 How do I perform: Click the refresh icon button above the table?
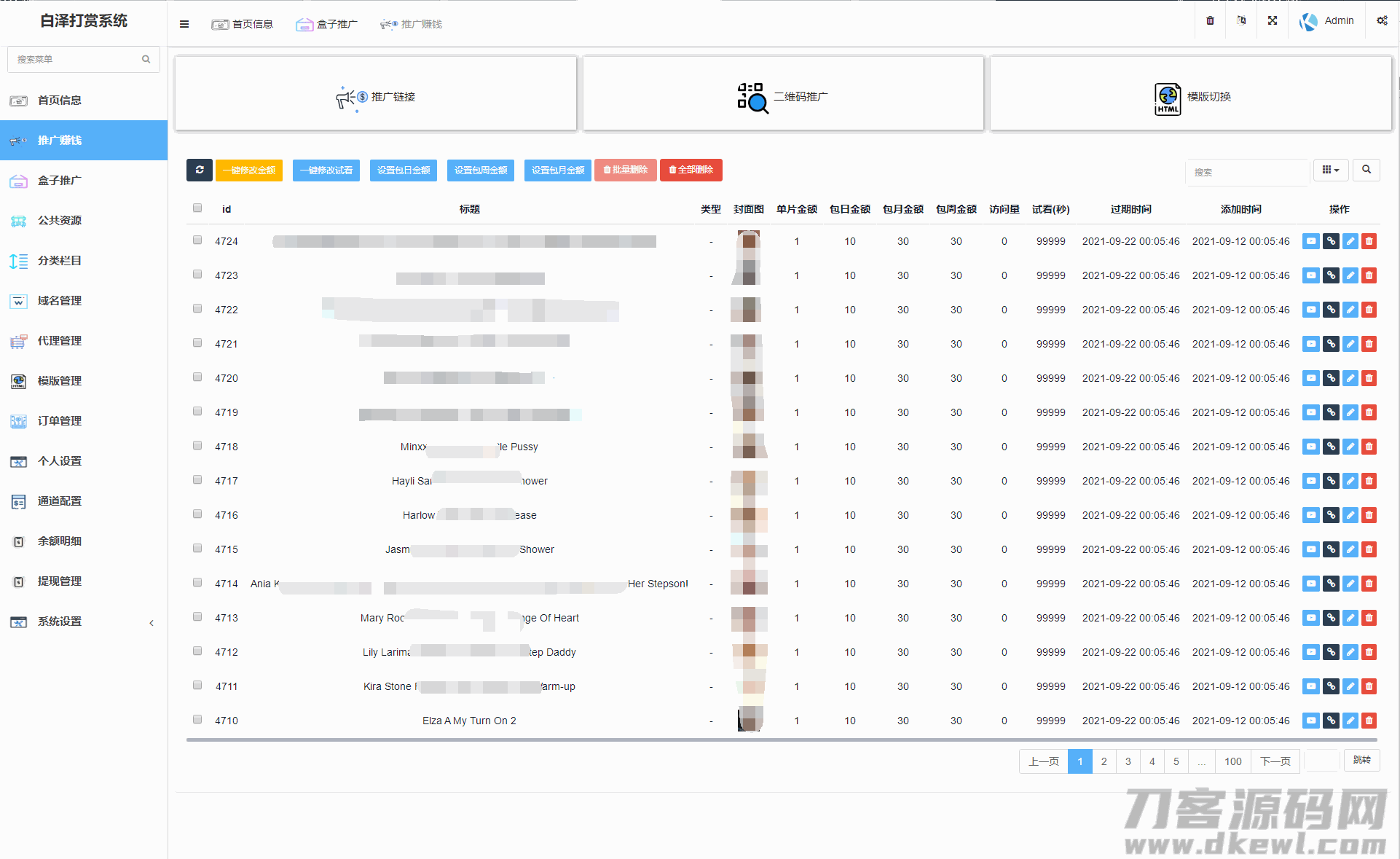[x=200, y=170]
